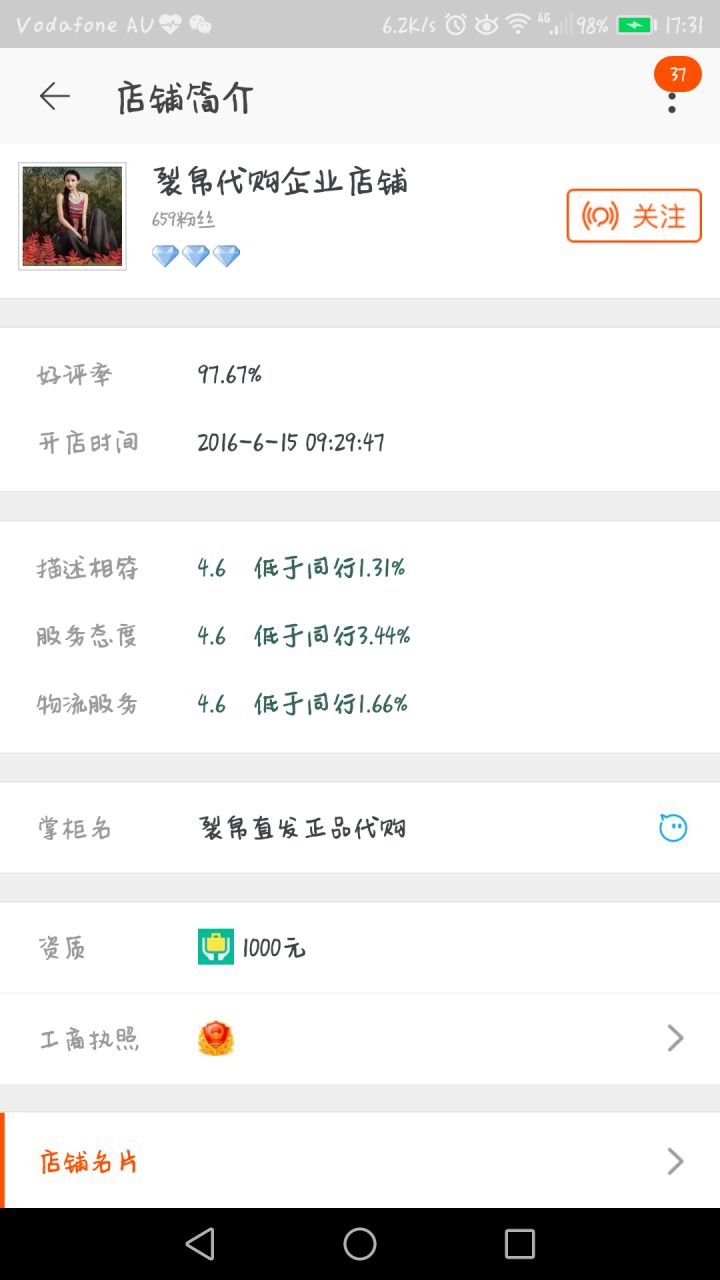Tap the shop avatar thumbnail

coord(72,216)
